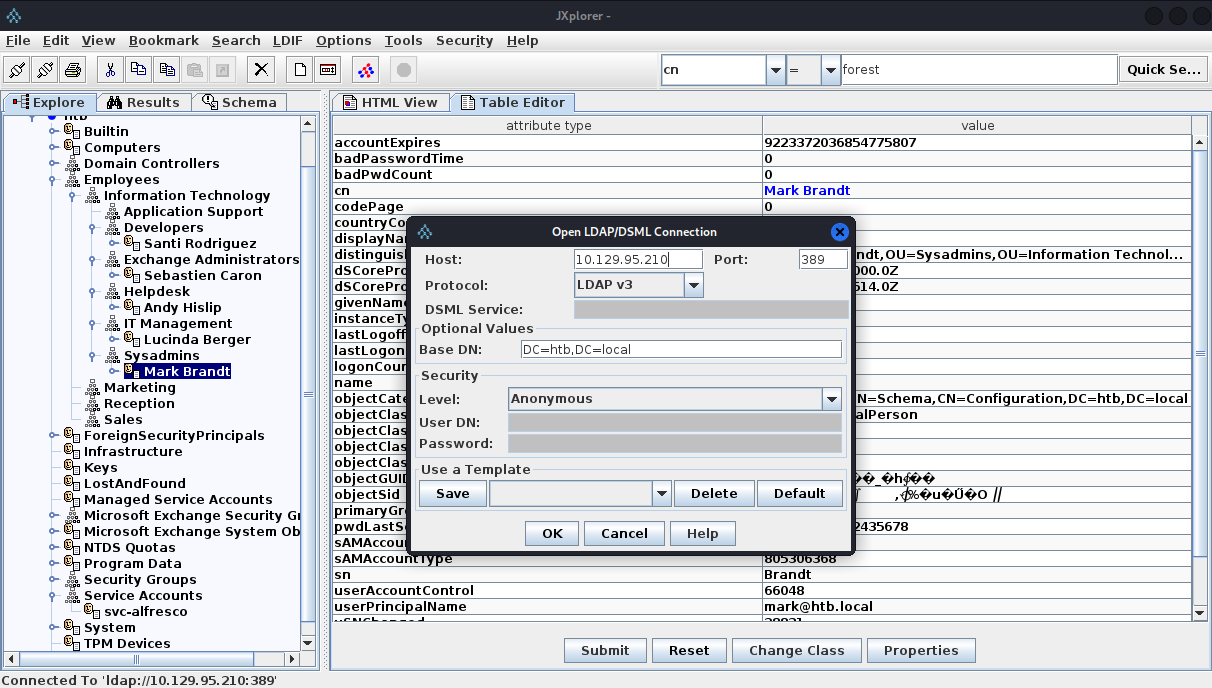Collapse the Service Accounts node

[x=53, y=596]
